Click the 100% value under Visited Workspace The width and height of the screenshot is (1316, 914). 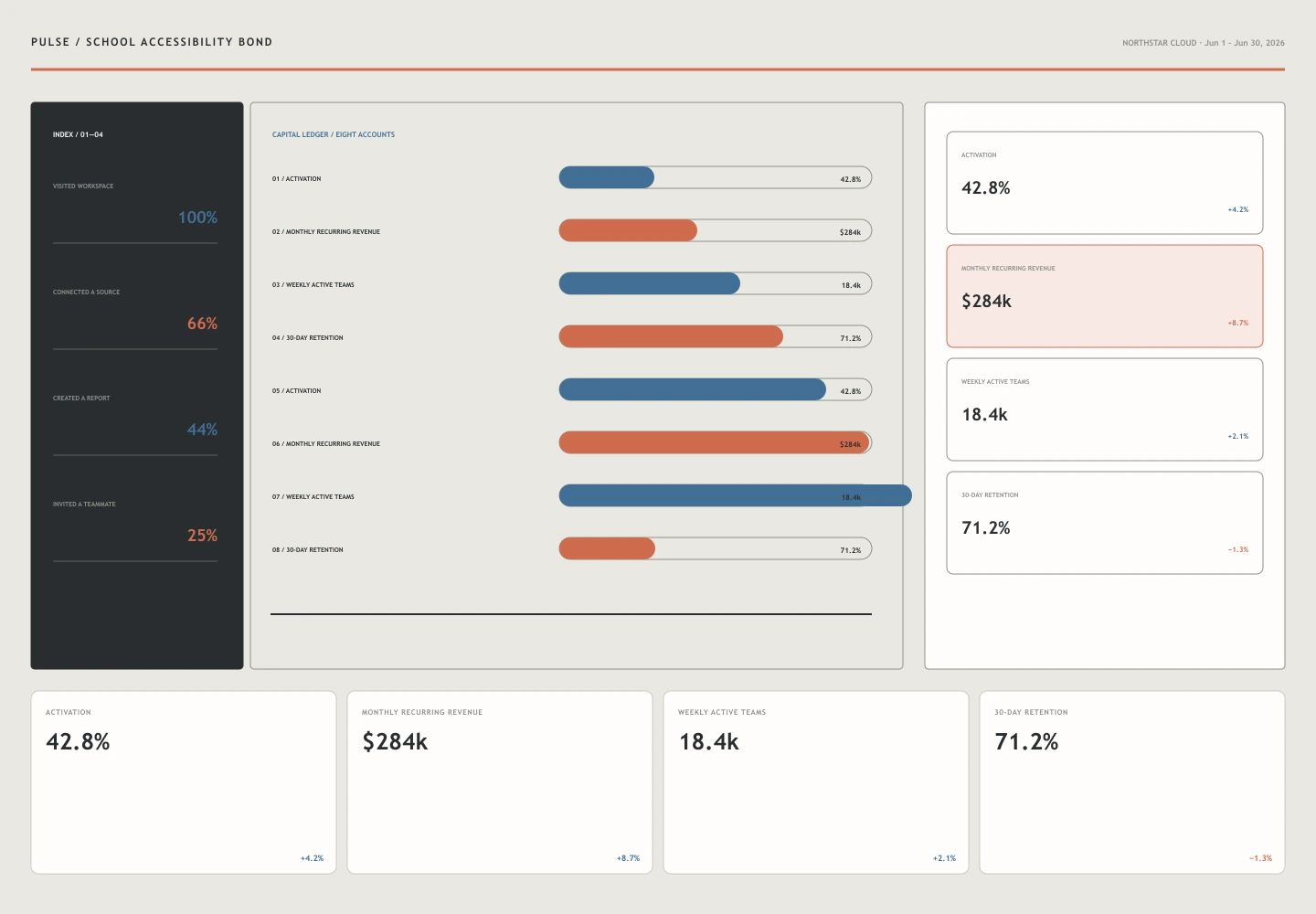click(197, 218)
